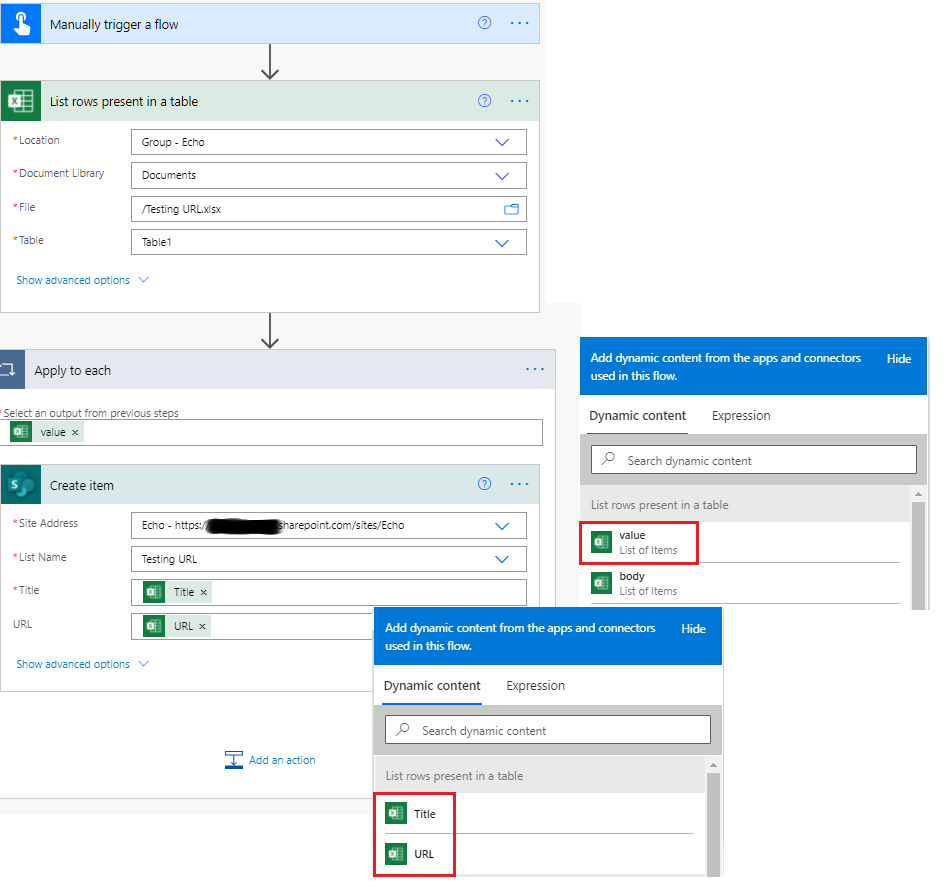Expand the Site Address dropdown
The width and height of the screenshot is (946, 889).
pos(502,526)
